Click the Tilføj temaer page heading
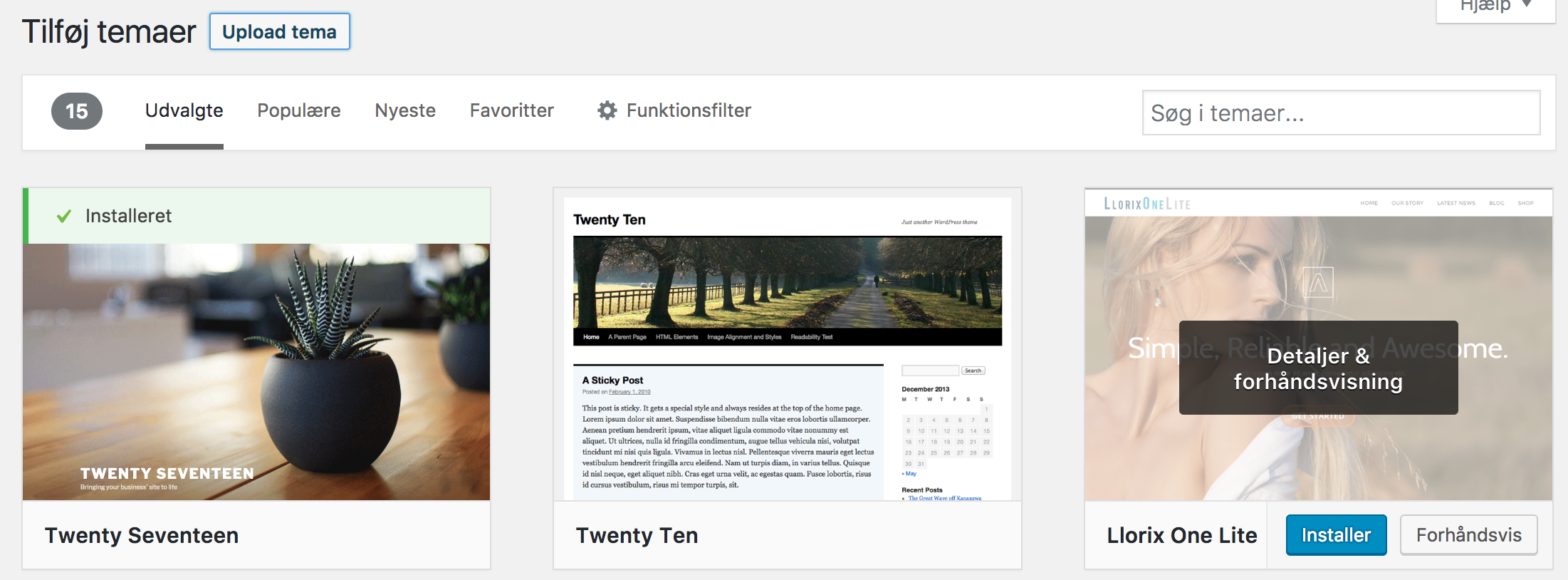The width and height of the screenshot is (1568, 580). click(109, 32)
